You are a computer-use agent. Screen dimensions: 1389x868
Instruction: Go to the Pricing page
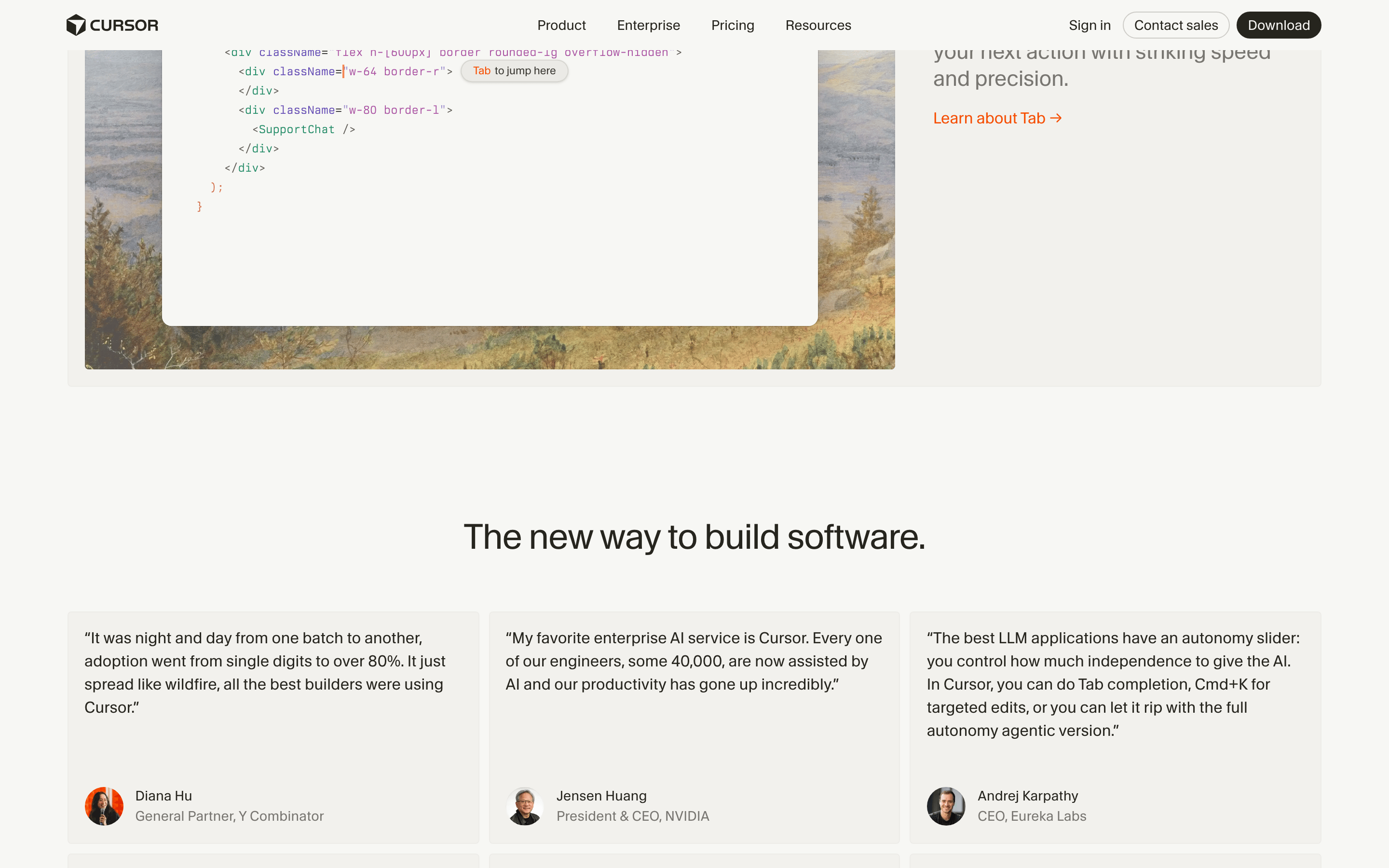click(x=733, y=25)
